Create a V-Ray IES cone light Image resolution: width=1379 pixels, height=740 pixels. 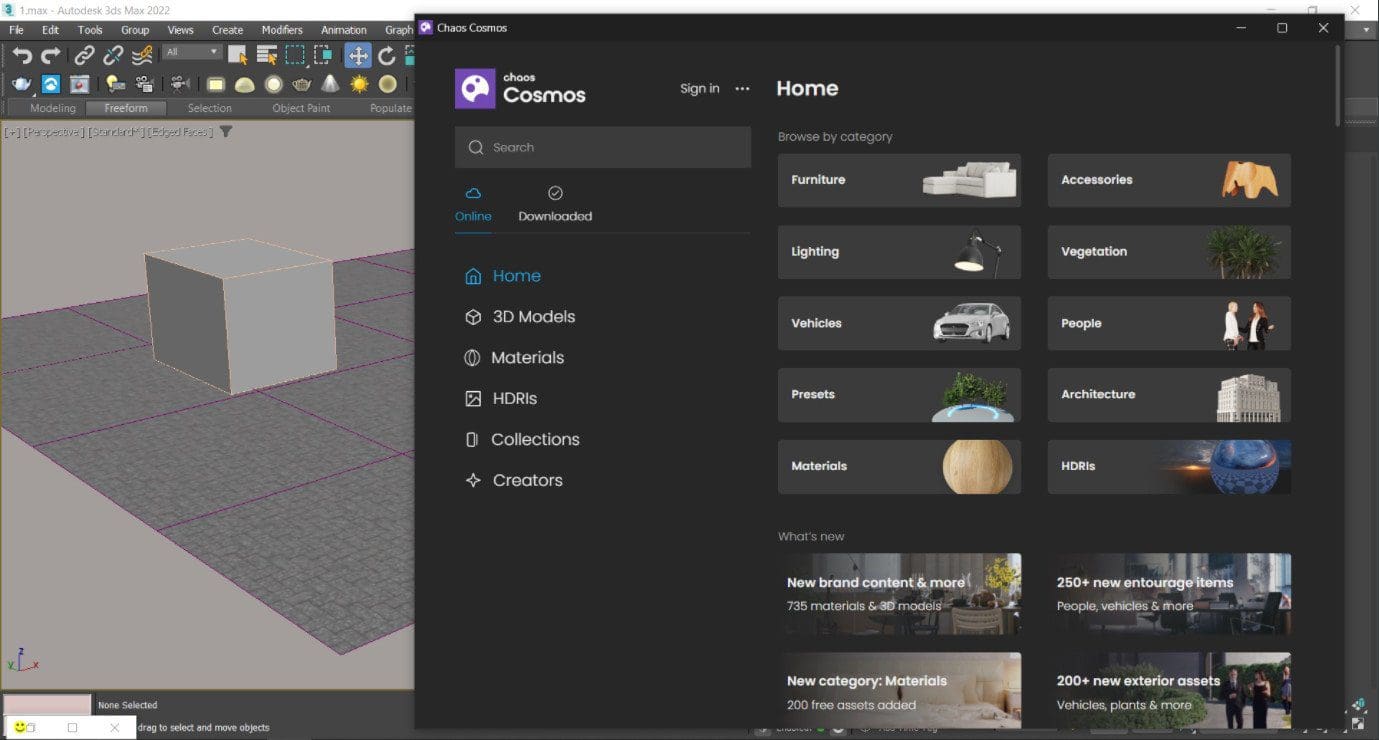coord(330,84)
